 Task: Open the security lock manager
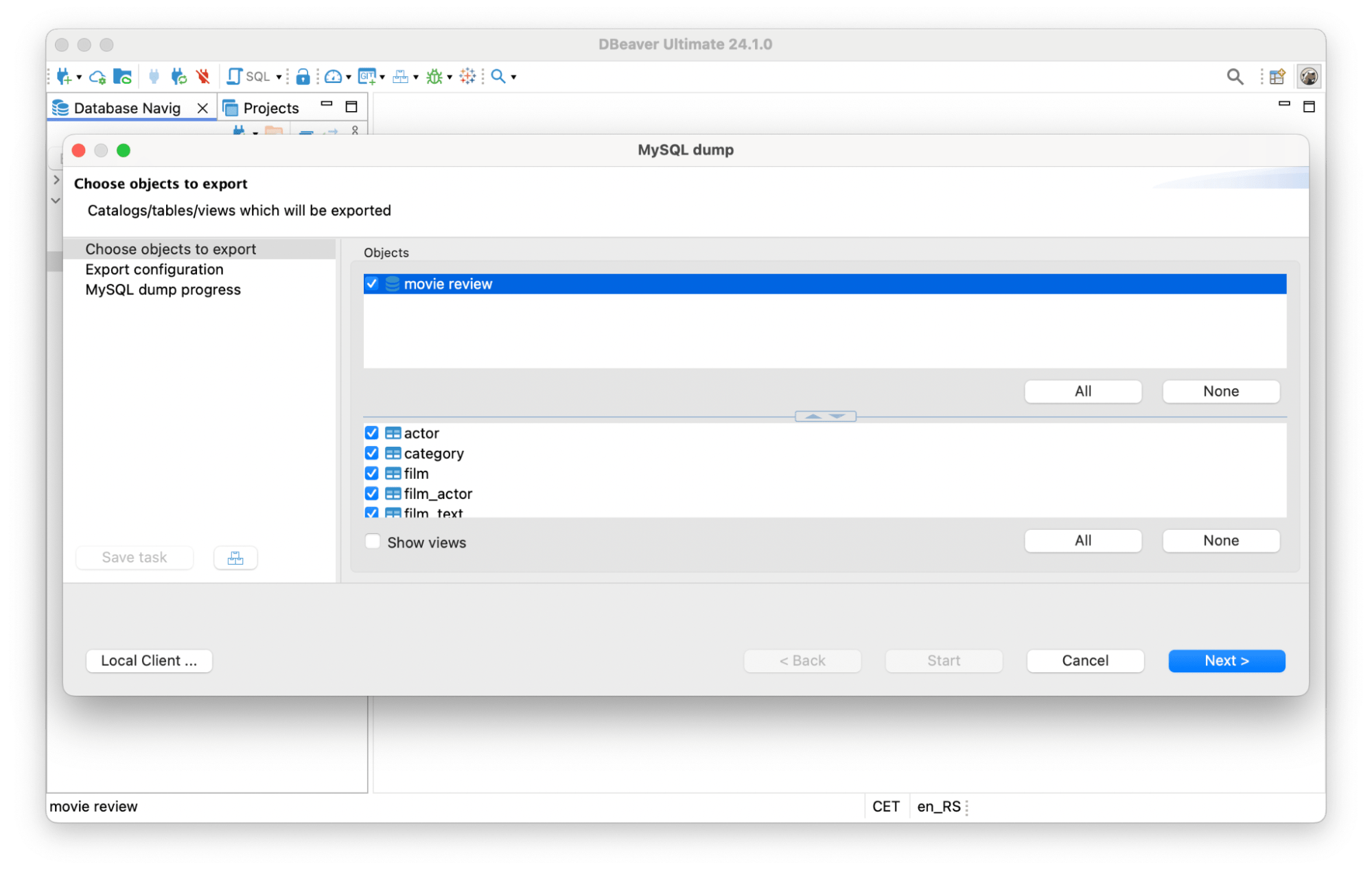click(304, 76)
